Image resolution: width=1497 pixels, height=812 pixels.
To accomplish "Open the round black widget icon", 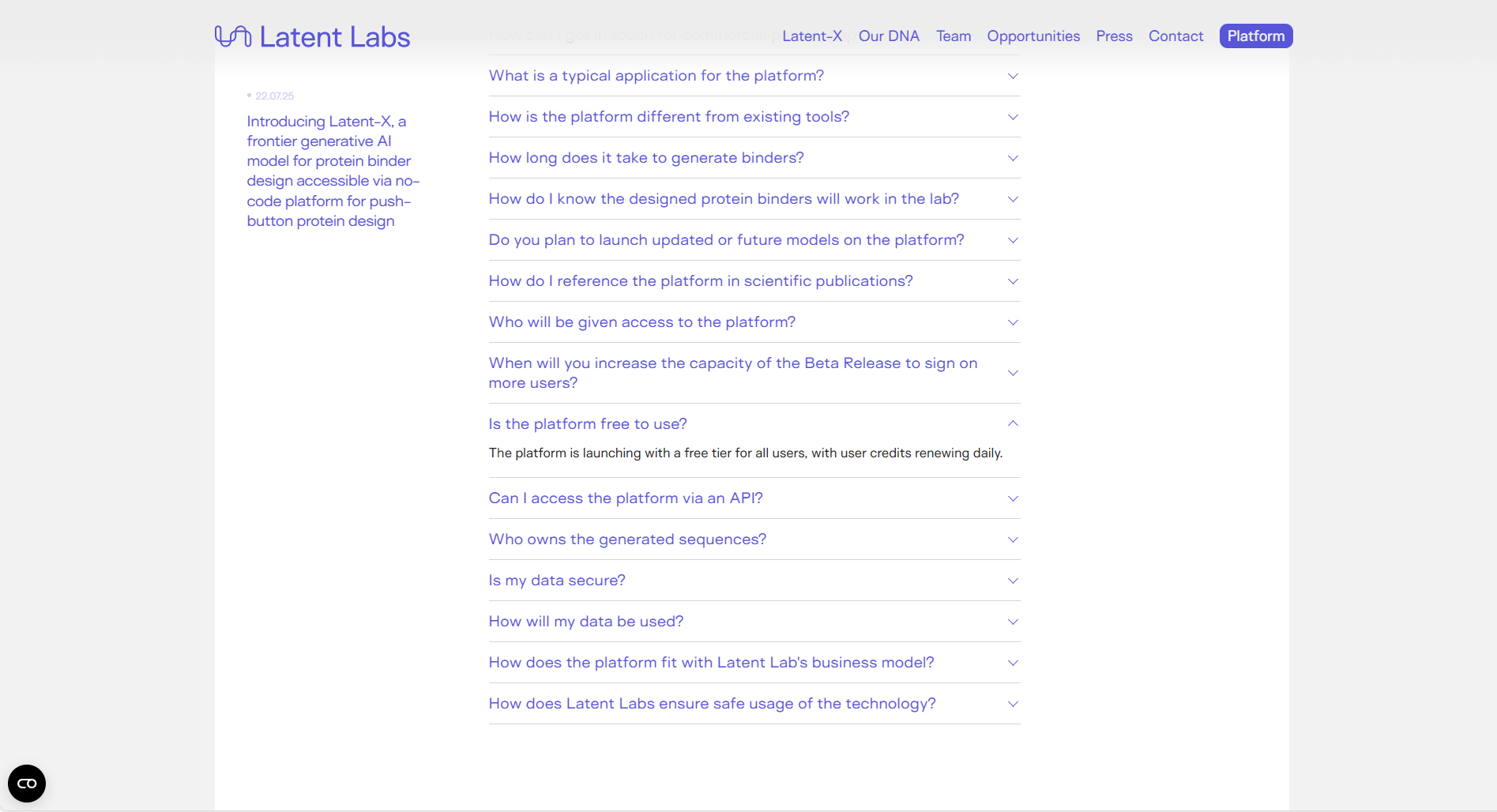I will 27,784.
